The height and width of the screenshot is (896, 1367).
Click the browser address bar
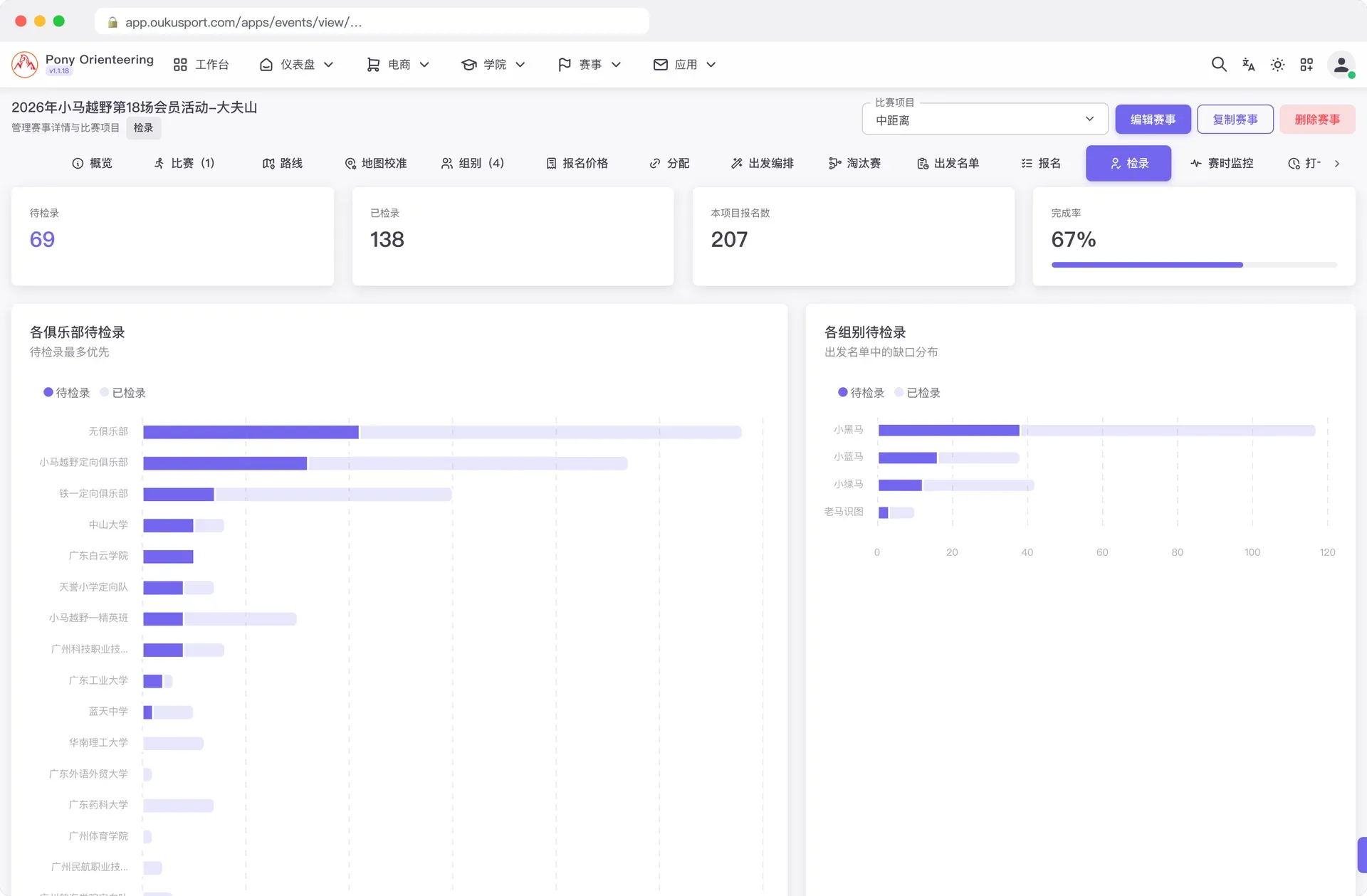(x=372, y=22)
